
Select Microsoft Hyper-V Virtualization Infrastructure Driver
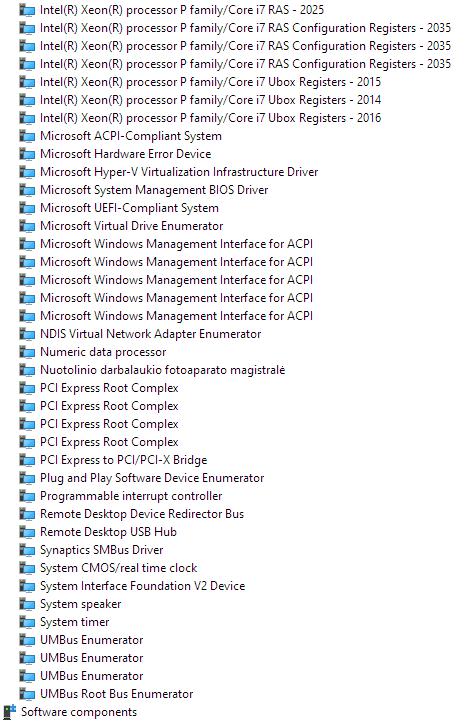click(x=179, y=172)
